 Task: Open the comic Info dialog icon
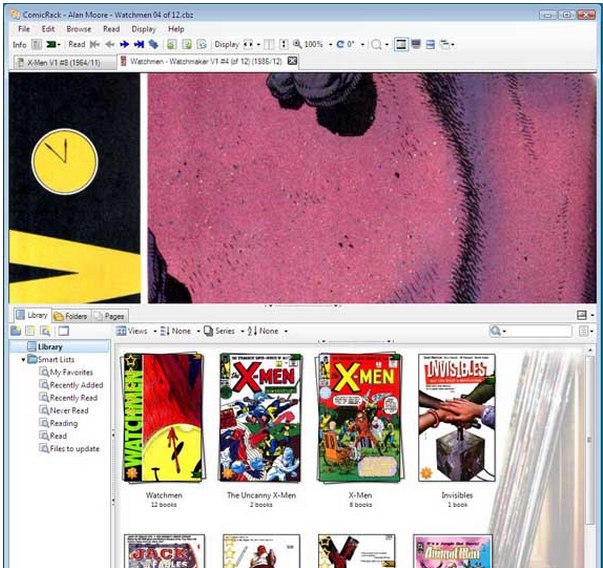click(x=37, y=45)
